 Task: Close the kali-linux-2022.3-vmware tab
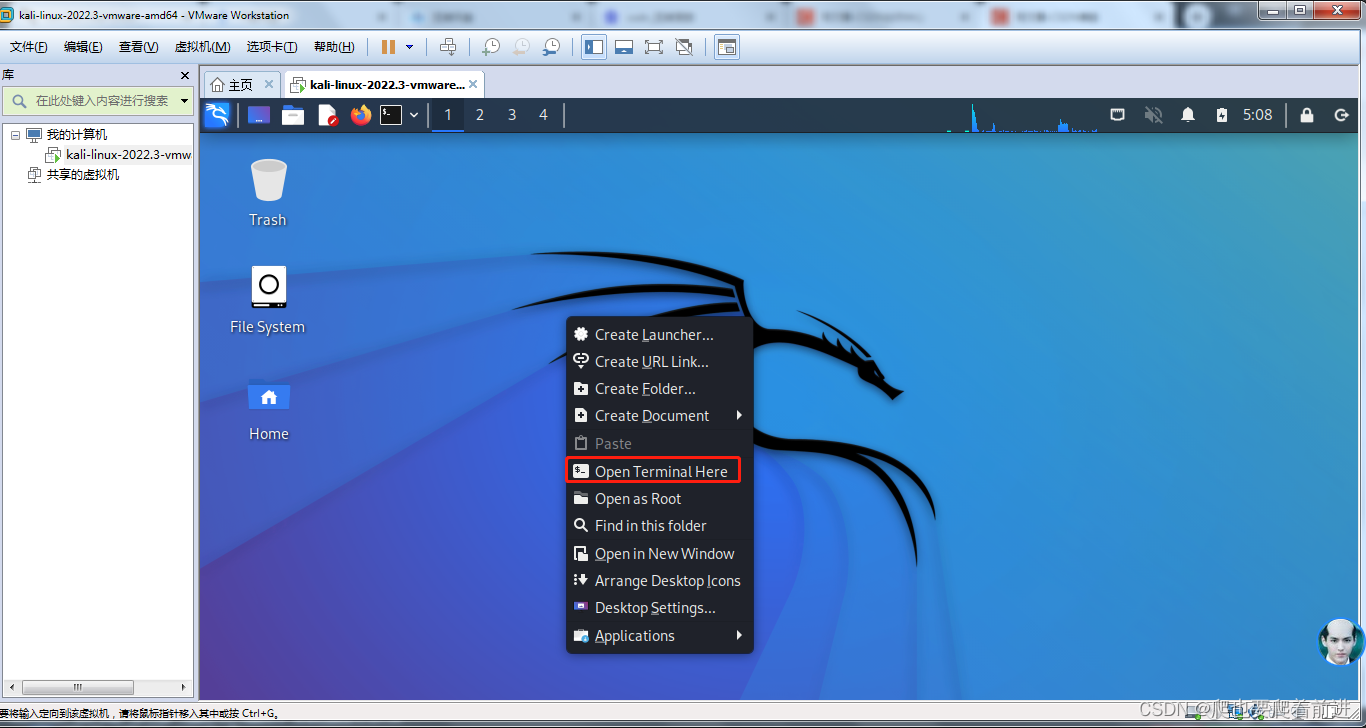[x=474, y=85]
